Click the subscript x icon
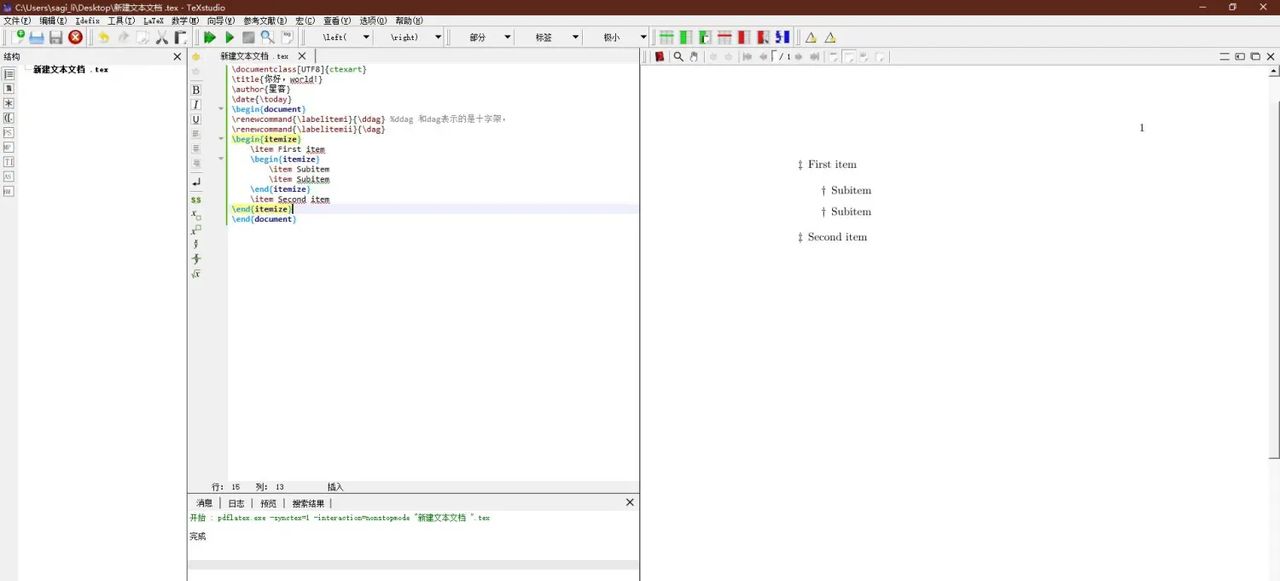This screenshot has width=1280, height=581. tap(196, 214)
